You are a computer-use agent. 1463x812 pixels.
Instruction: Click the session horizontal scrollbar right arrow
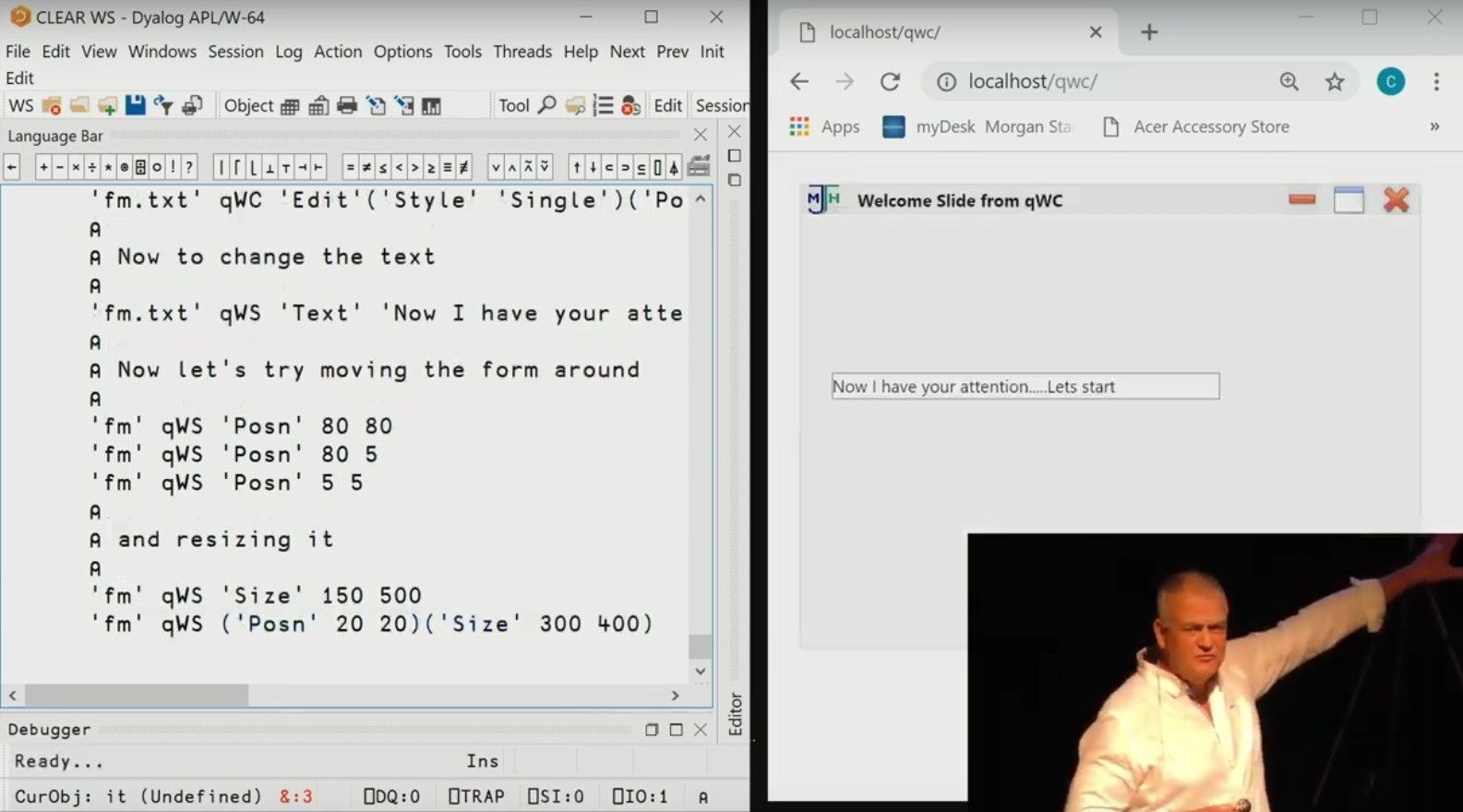[675, 695]
